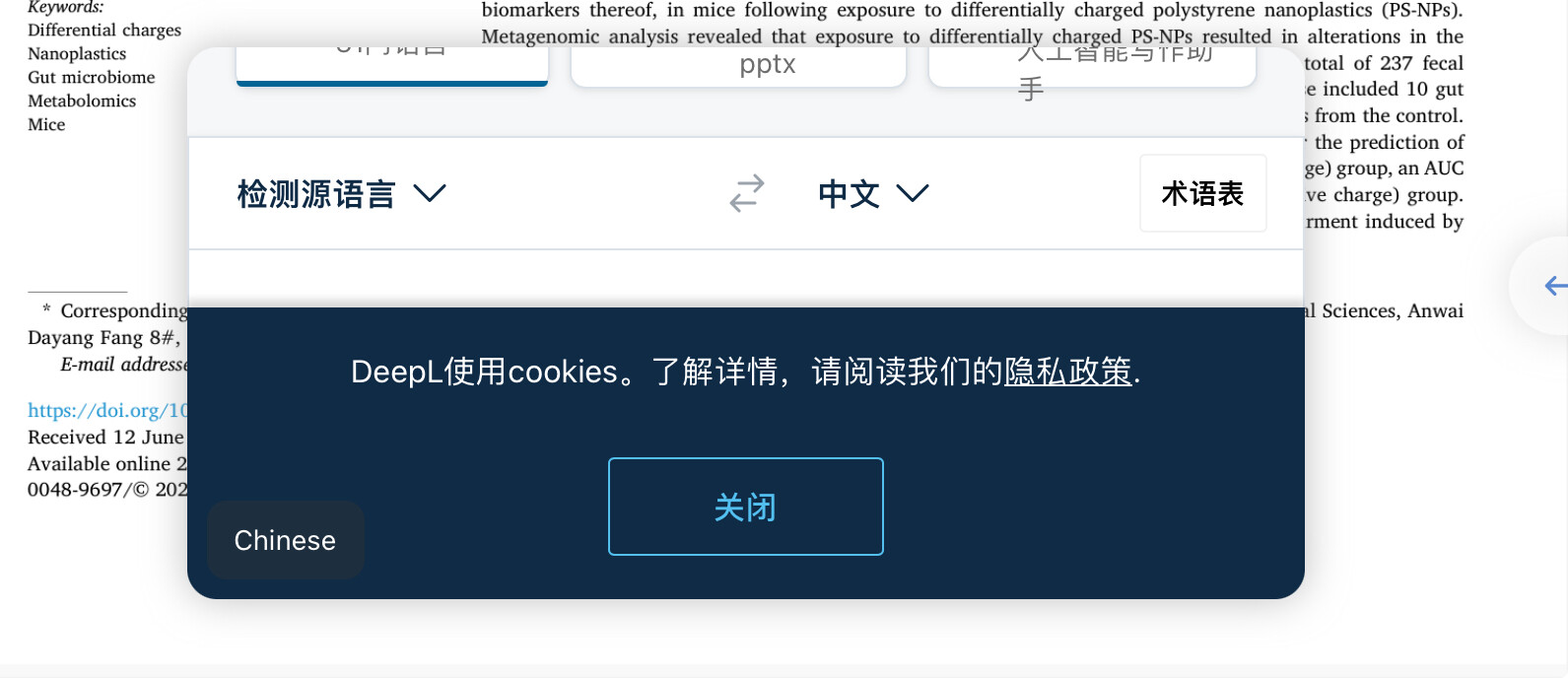Click the blue left arrow at right edge

(x=1555, y=286)
